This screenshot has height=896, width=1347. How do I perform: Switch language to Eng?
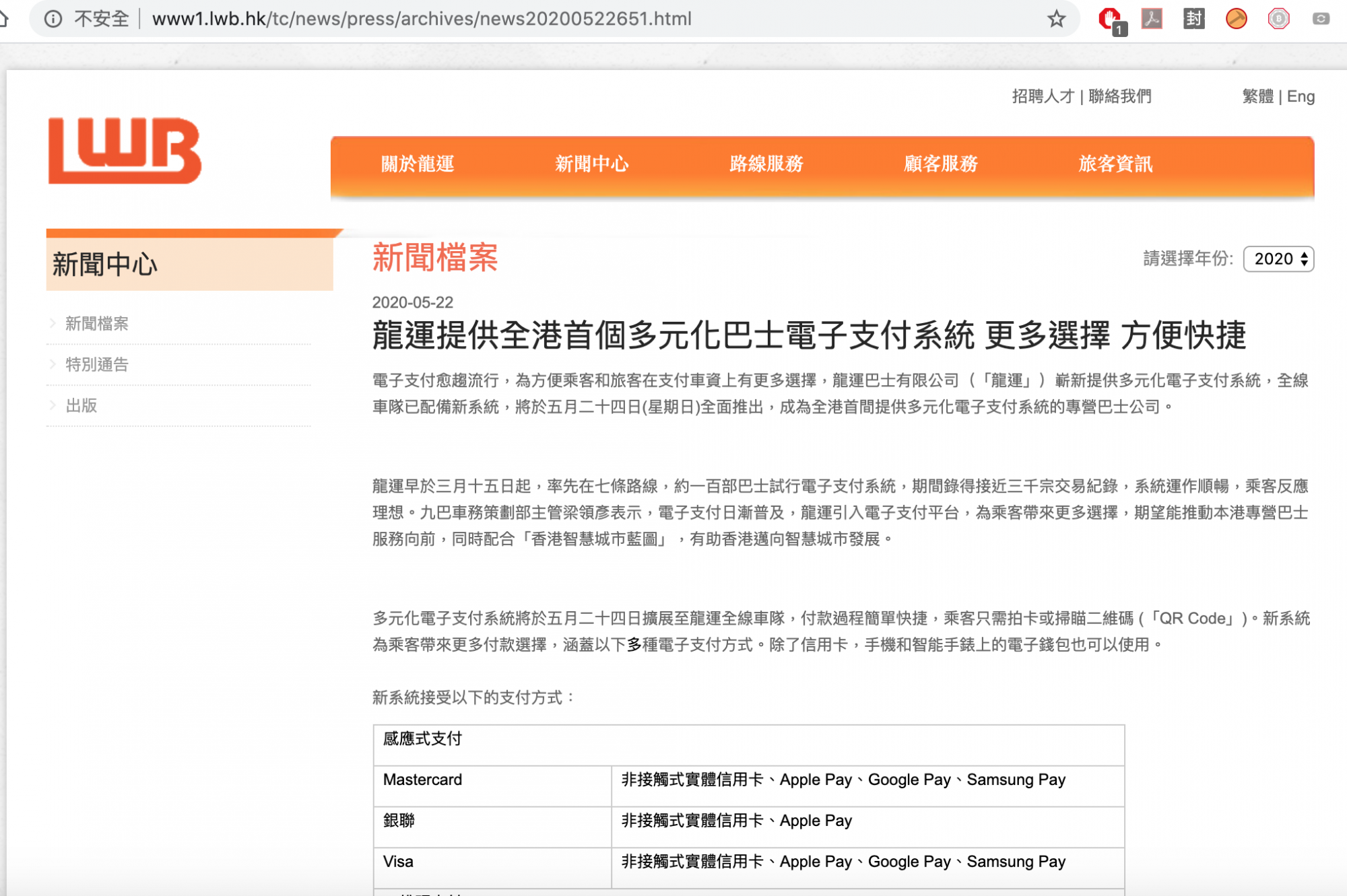point(1301,96)
